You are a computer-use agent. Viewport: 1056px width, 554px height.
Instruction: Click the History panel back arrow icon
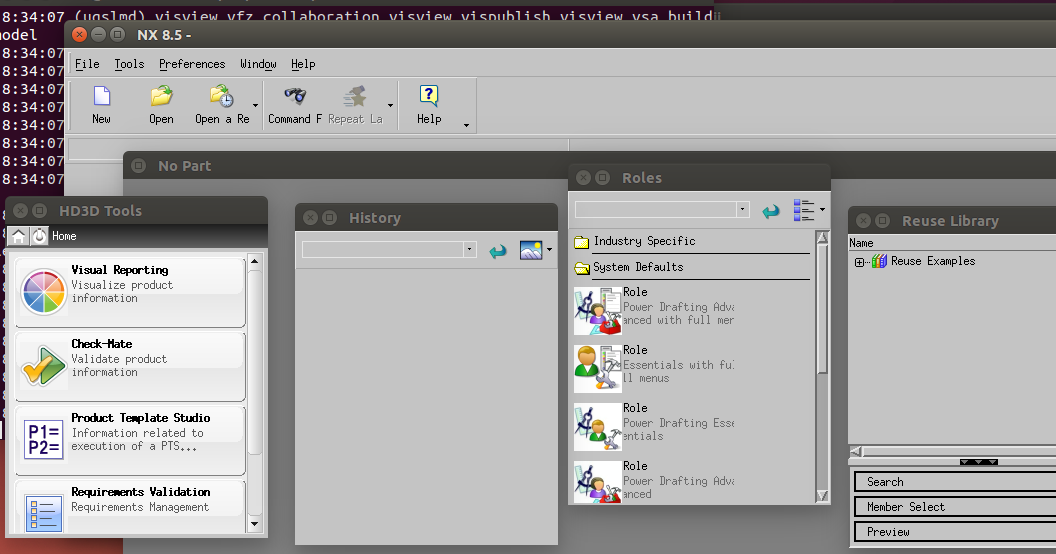pos(498,252)
